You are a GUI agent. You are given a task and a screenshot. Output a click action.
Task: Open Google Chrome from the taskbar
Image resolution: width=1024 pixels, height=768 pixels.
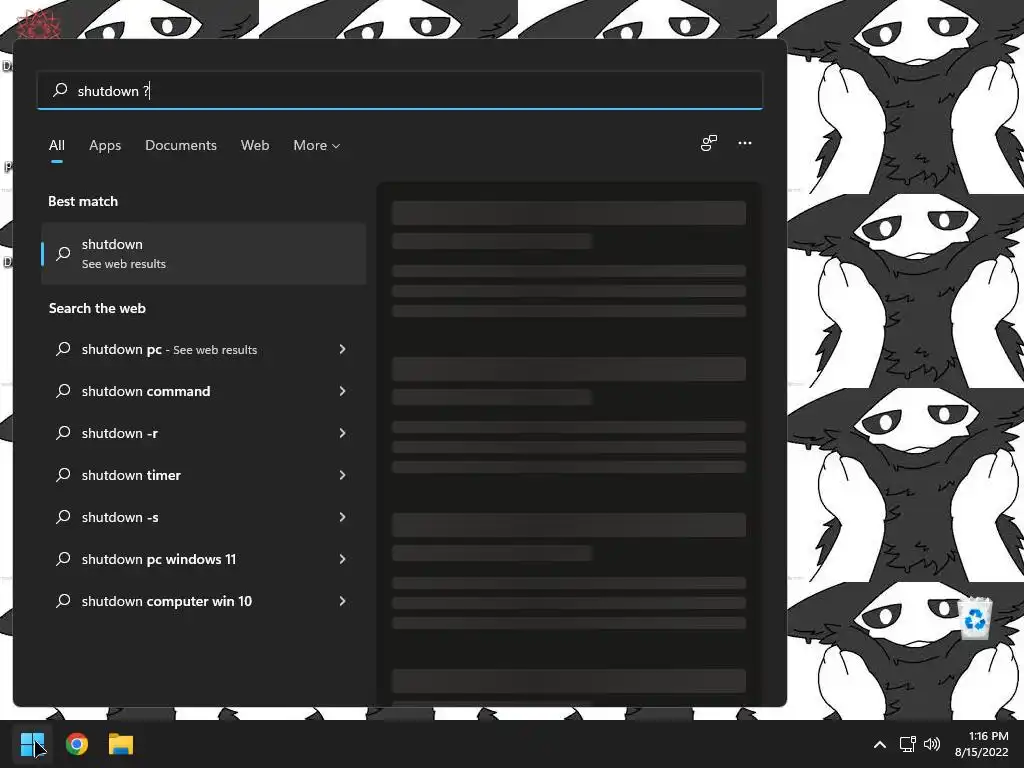(77, 744)
